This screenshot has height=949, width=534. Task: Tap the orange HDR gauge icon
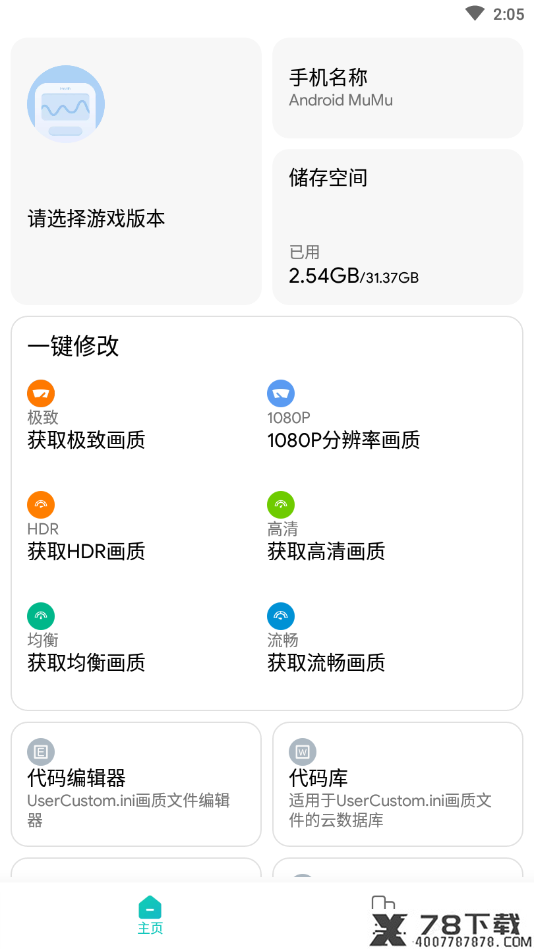(41, 505)
